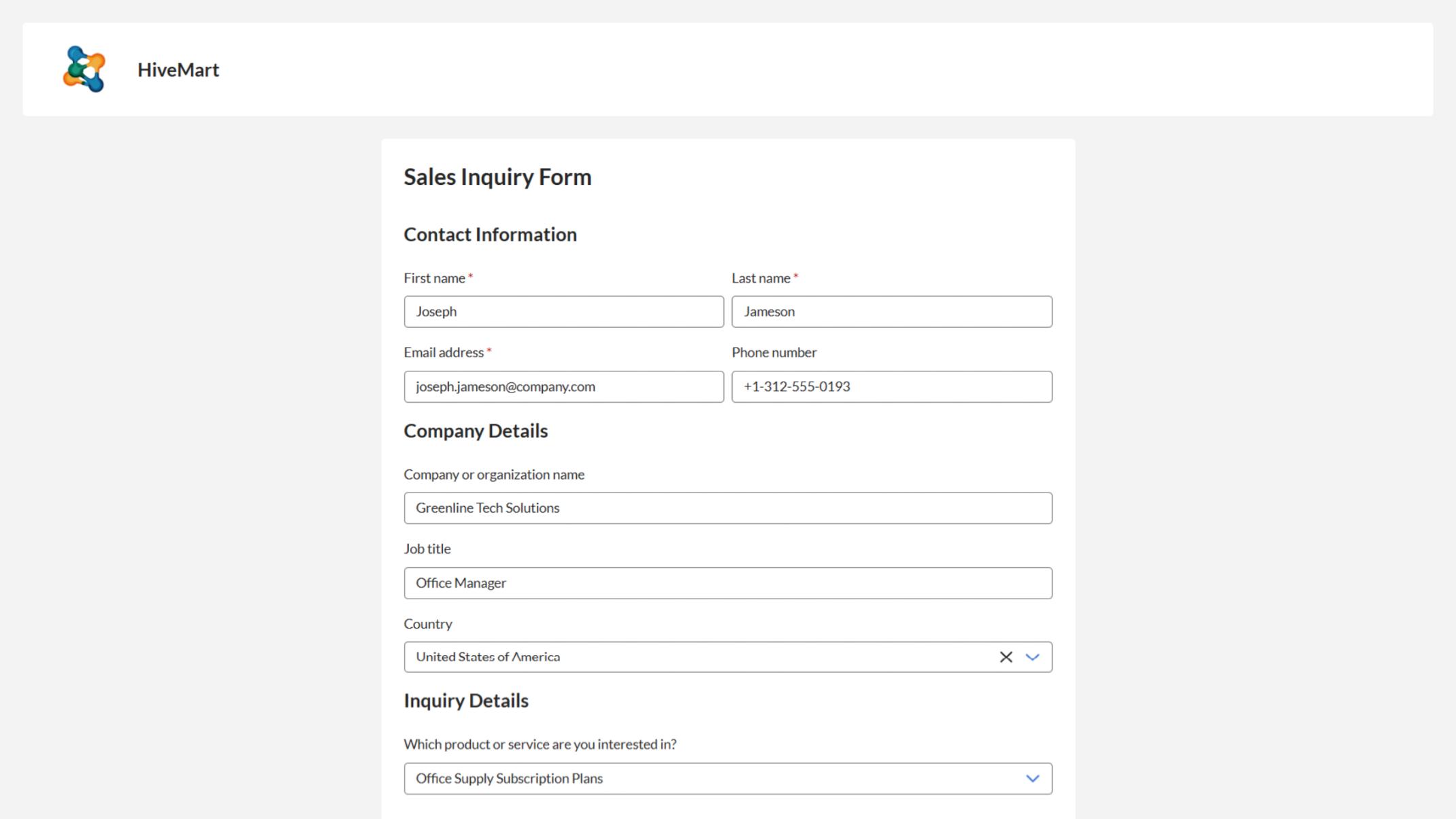
Task: Click the Email address label
Action: 444,352
